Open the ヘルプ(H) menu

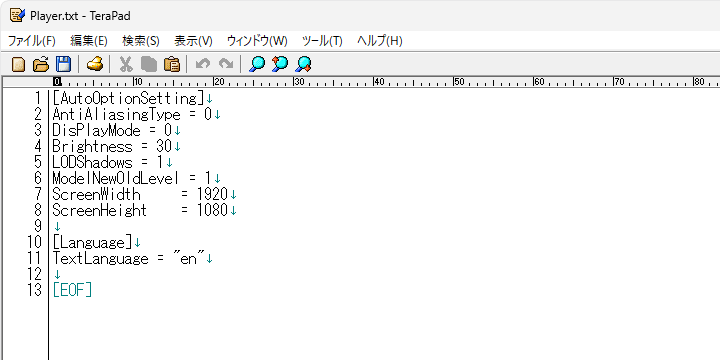click(x=379, y=41)
